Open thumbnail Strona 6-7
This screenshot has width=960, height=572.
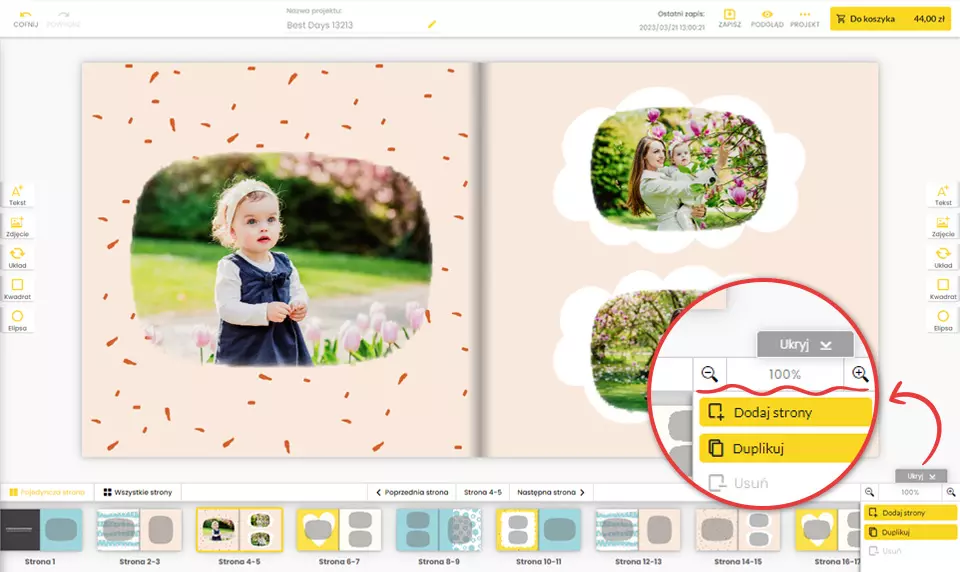[339, 530]
